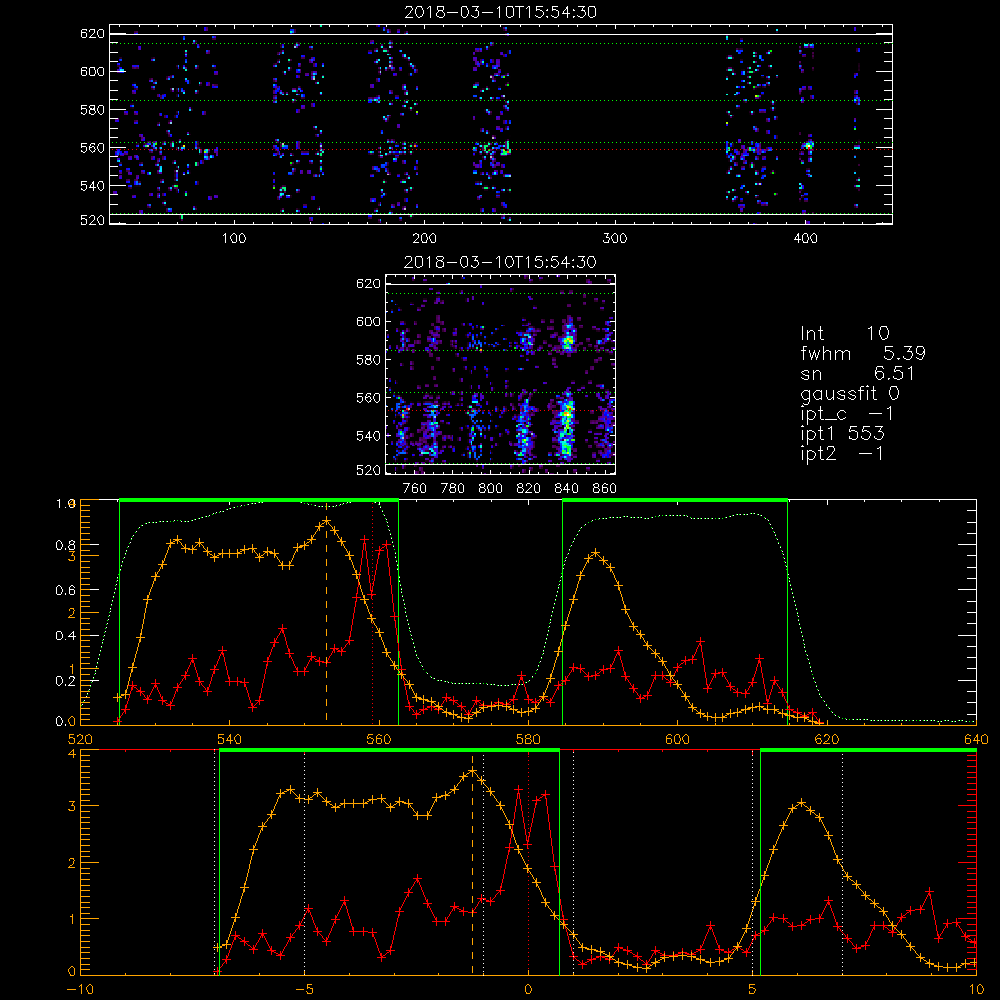The width and height of the screenshot is (1000, 1000).
Task: Click the orange dashed vertical marker in the bottom plot
Action: point(473,864)
